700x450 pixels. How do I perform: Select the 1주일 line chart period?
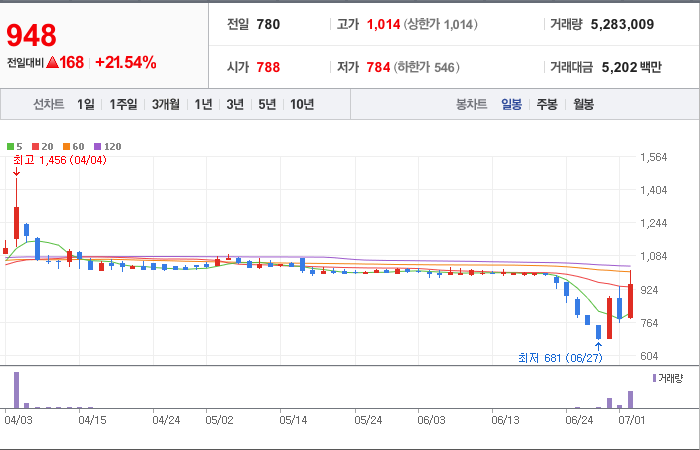[x=123, y=104]
